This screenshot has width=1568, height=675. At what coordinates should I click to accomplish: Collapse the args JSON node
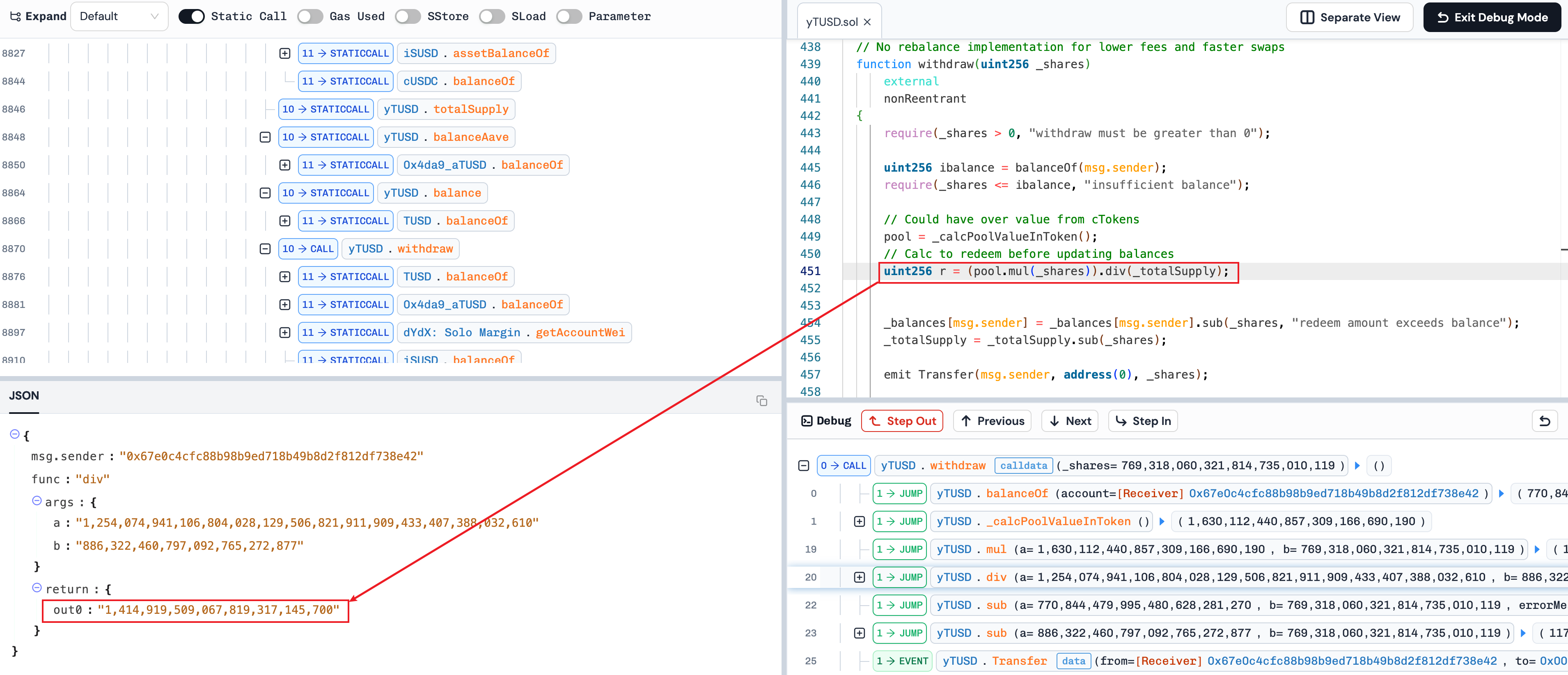click(37, 501)
